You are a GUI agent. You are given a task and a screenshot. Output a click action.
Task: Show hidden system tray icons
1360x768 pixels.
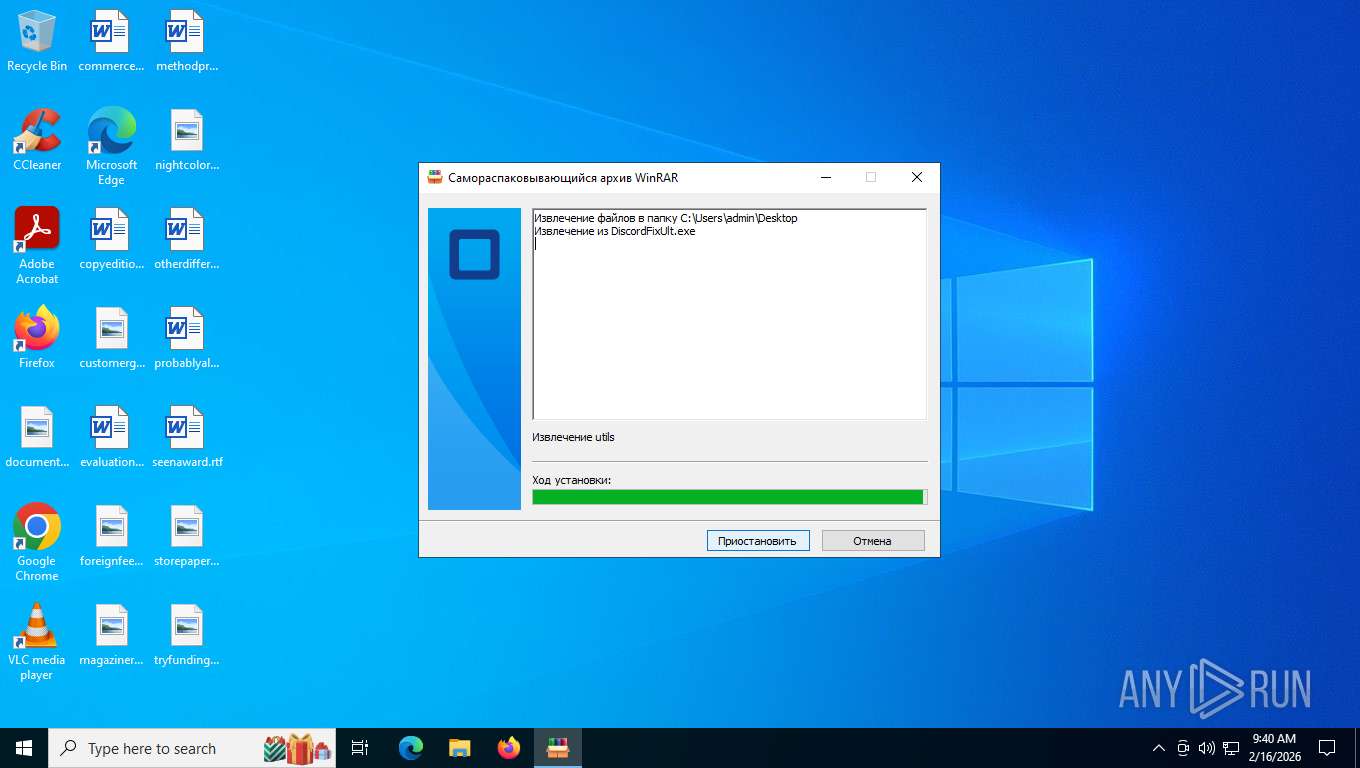click(x=1159, y=748)
